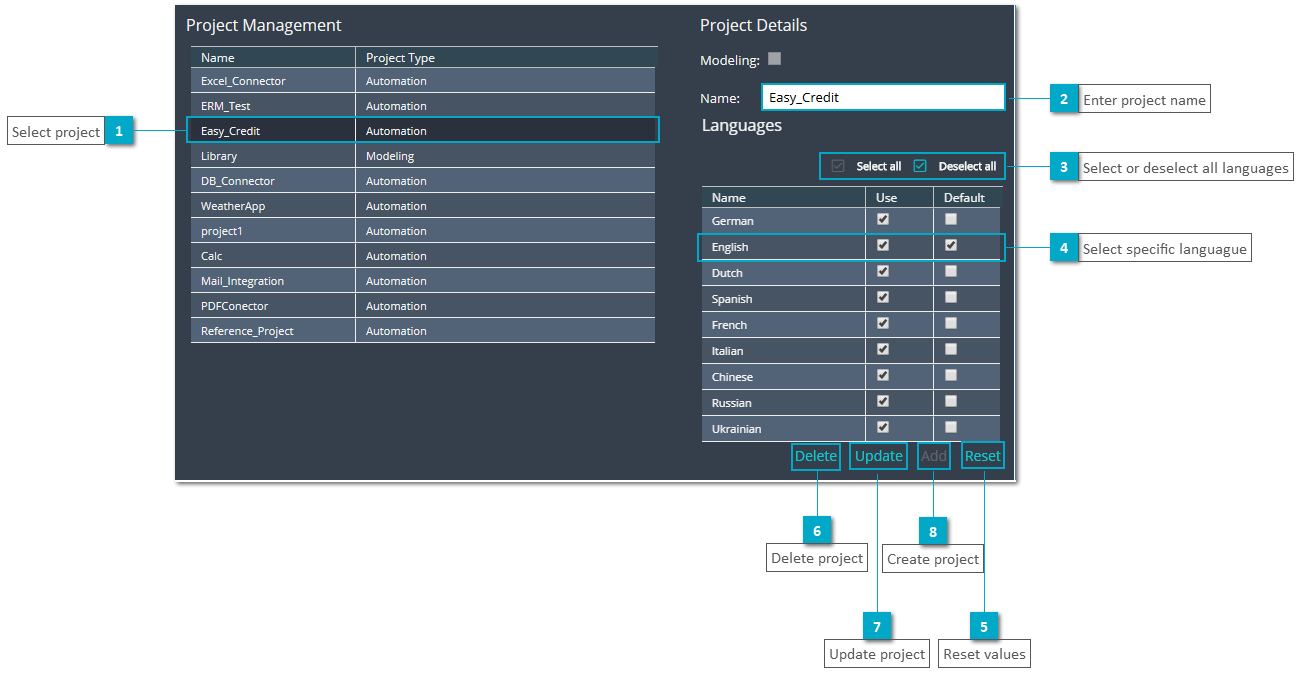Click the Russian language name

(x=732, y=403)
